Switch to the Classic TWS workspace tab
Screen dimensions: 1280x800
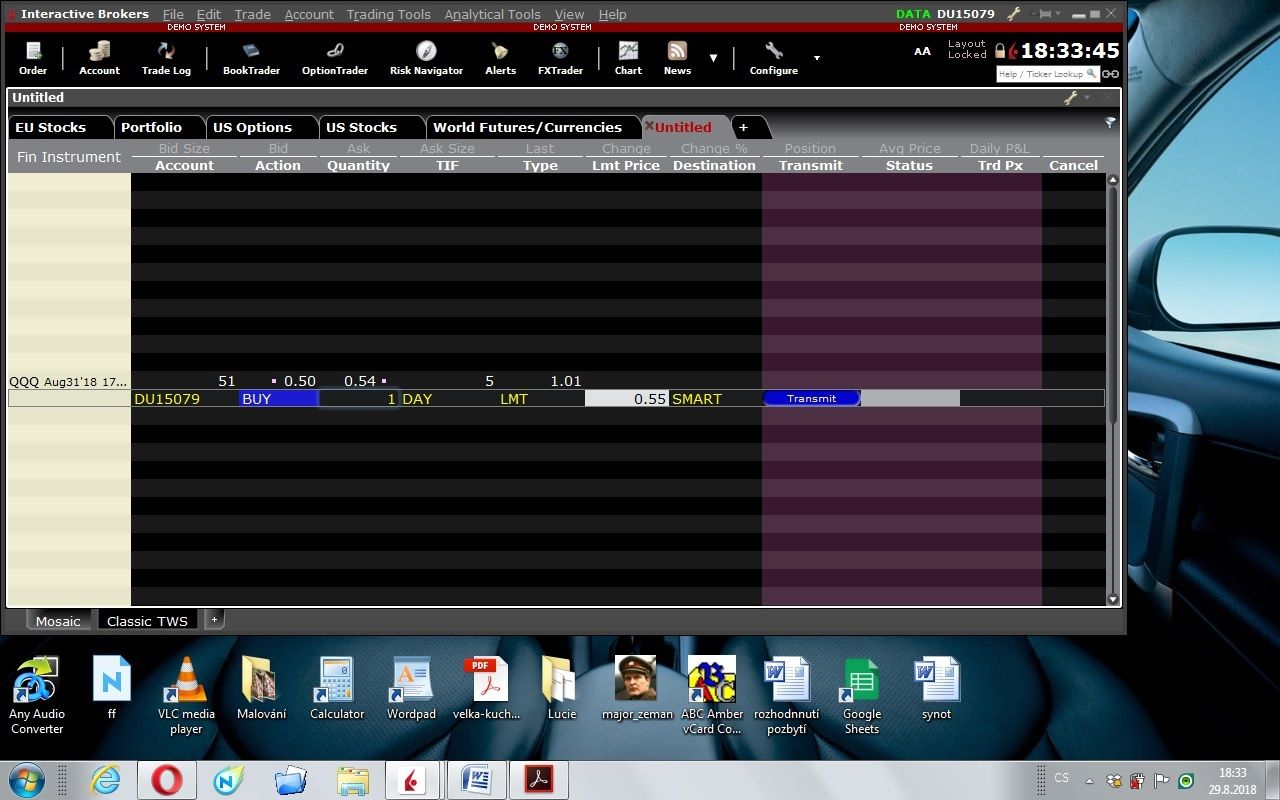[148, 621]
